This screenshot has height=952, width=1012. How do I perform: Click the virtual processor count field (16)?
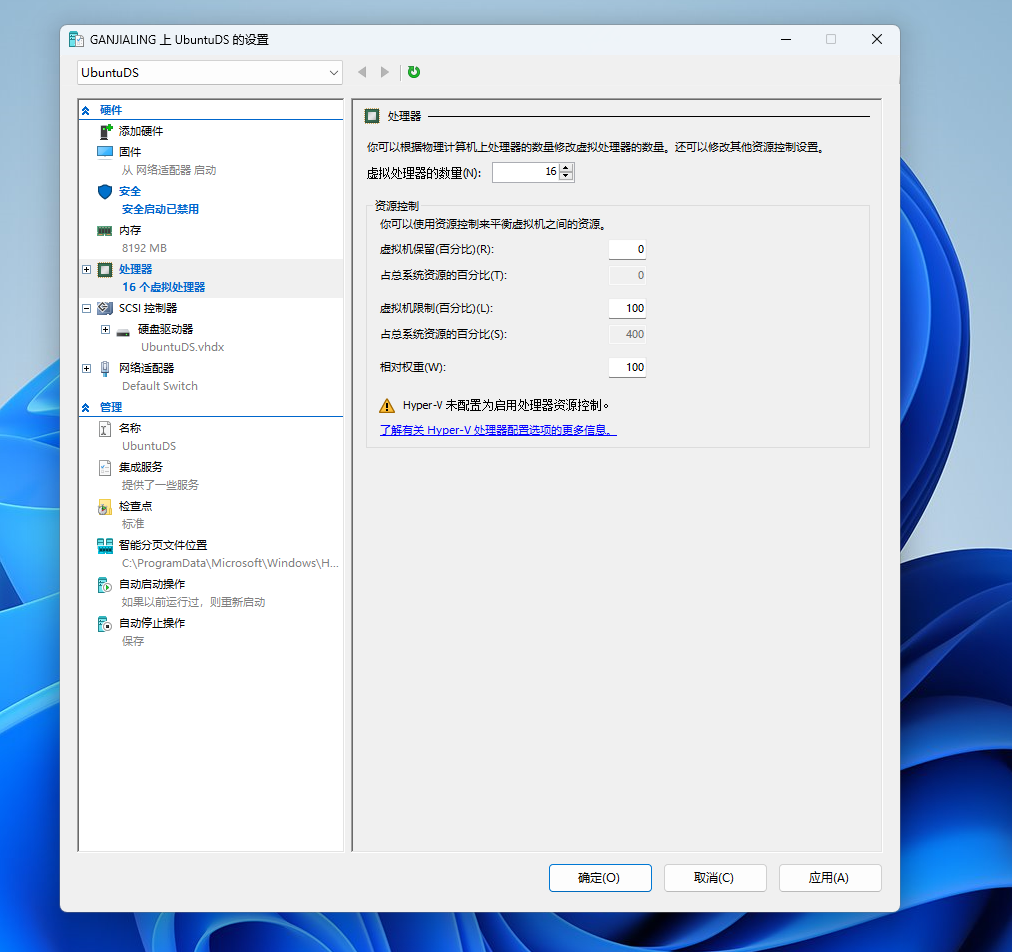click(526, 172)
